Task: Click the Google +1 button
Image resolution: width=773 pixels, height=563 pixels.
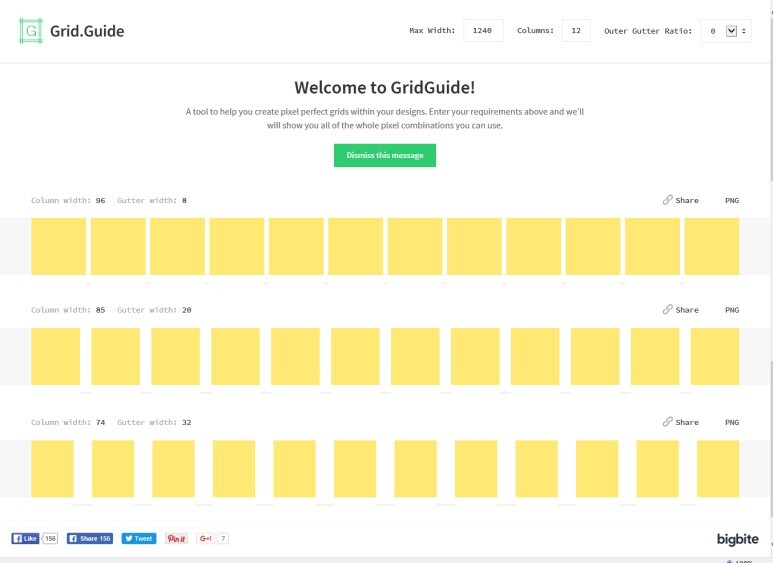Action: 206,538
